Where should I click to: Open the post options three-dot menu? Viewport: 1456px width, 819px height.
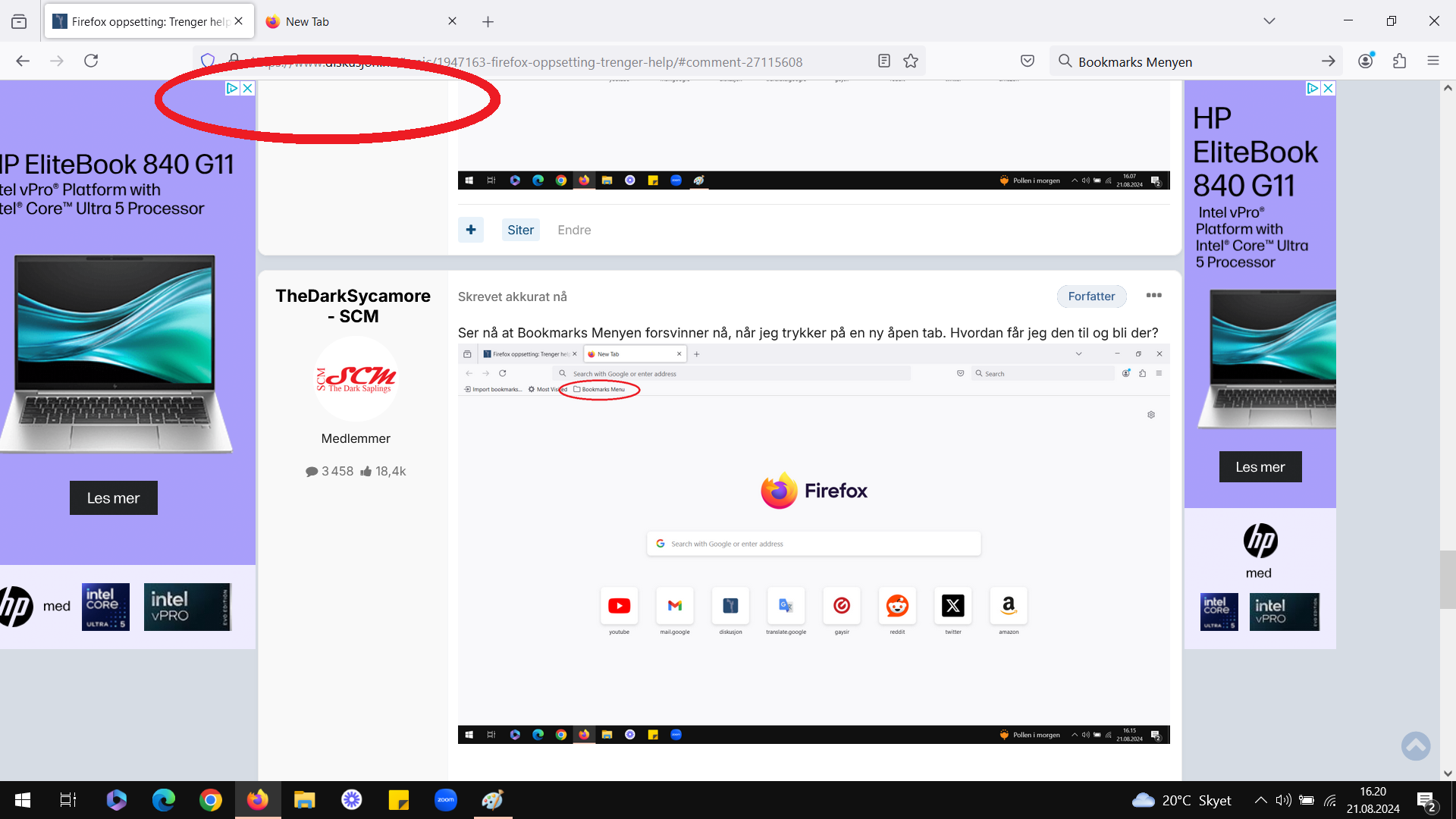(1153, 296)
